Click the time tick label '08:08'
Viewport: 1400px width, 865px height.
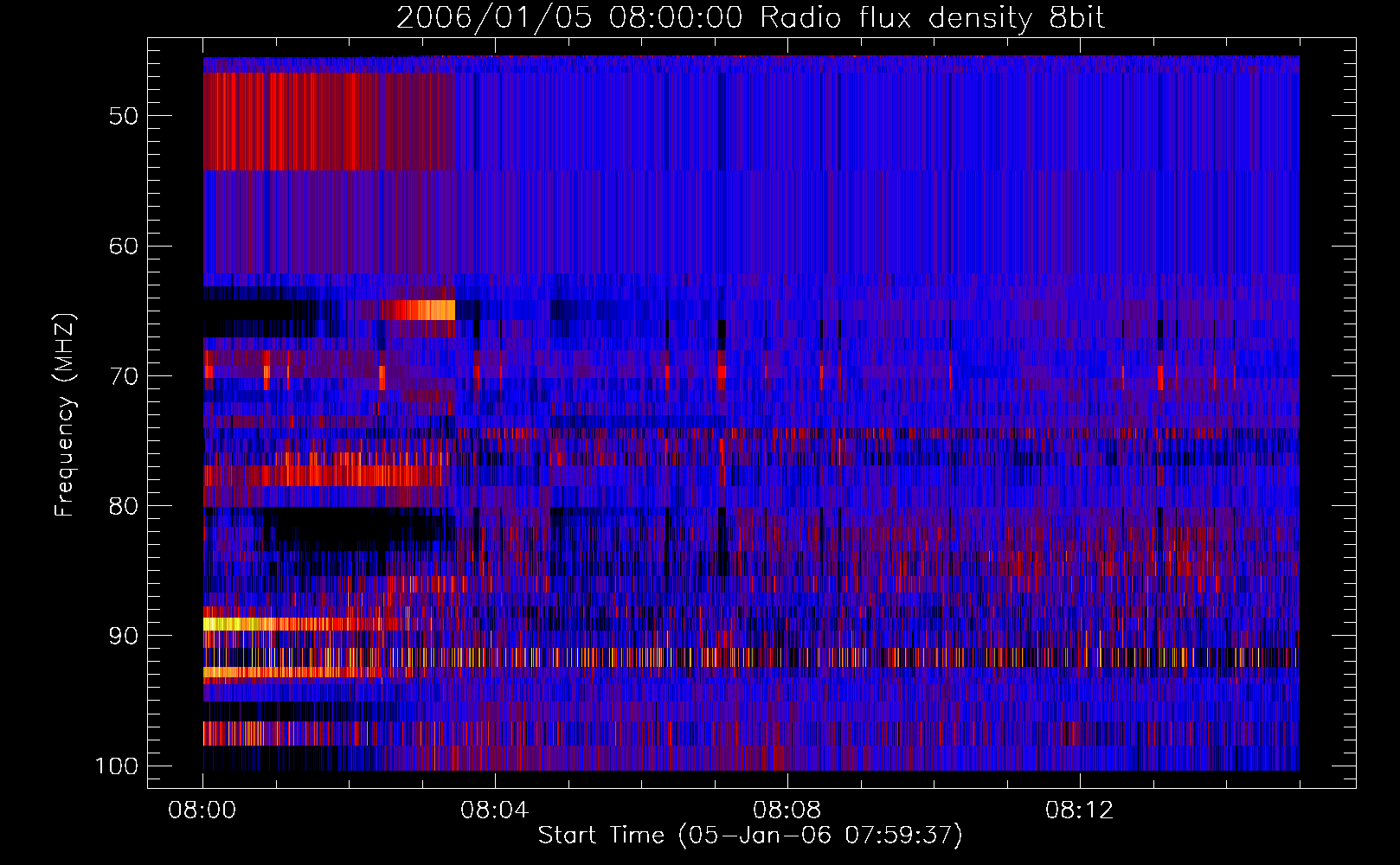pyautogui.click(x=787, y=811)
